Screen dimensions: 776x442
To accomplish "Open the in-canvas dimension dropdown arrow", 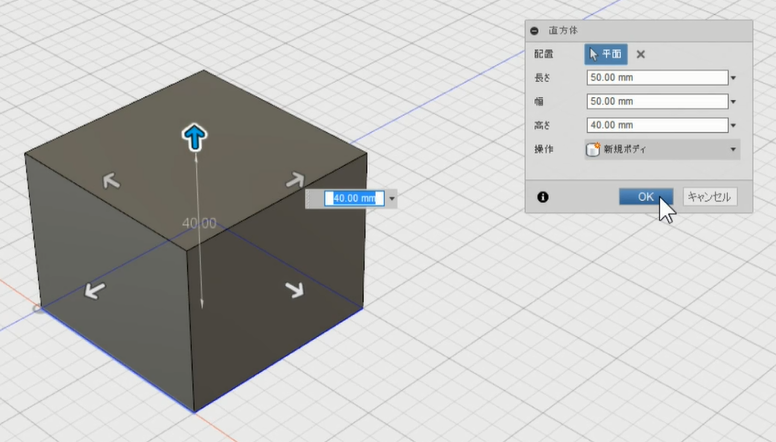I will click(x=392, y=199).
